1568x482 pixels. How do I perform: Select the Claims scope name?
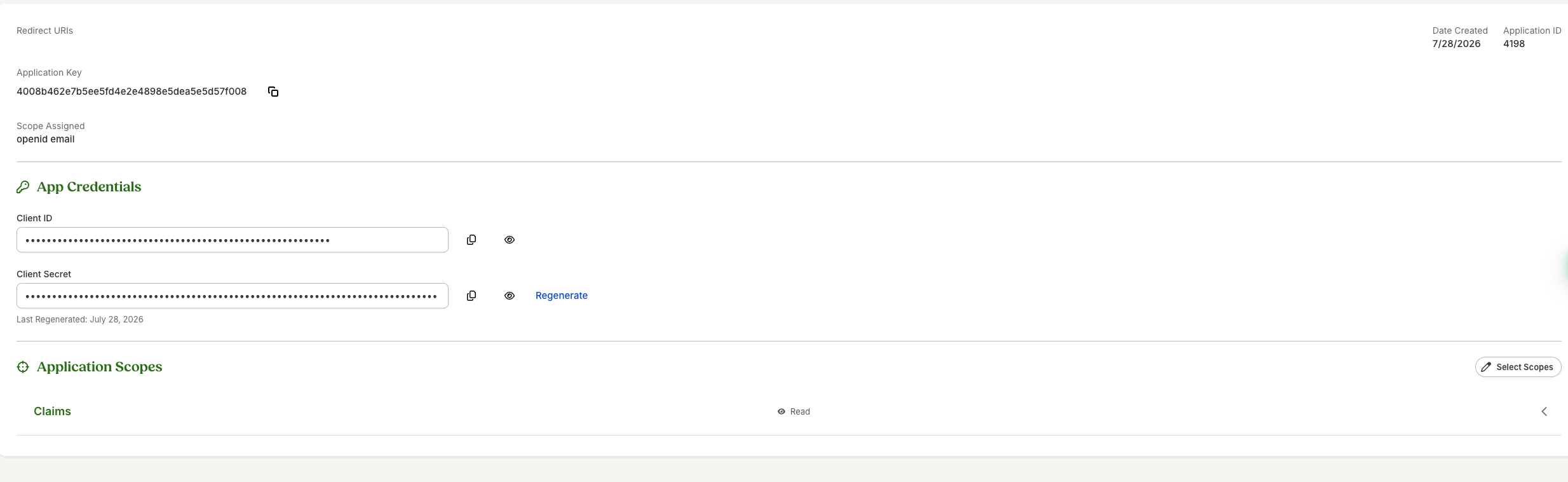point(52,411)
